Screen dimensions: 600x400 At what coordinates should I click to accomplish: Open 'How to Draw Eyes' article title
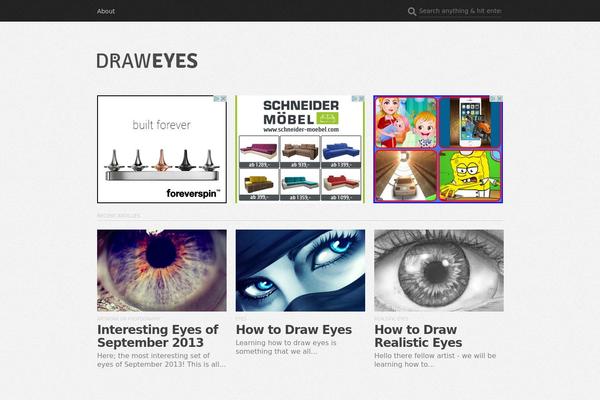click(x=294, y=330)
